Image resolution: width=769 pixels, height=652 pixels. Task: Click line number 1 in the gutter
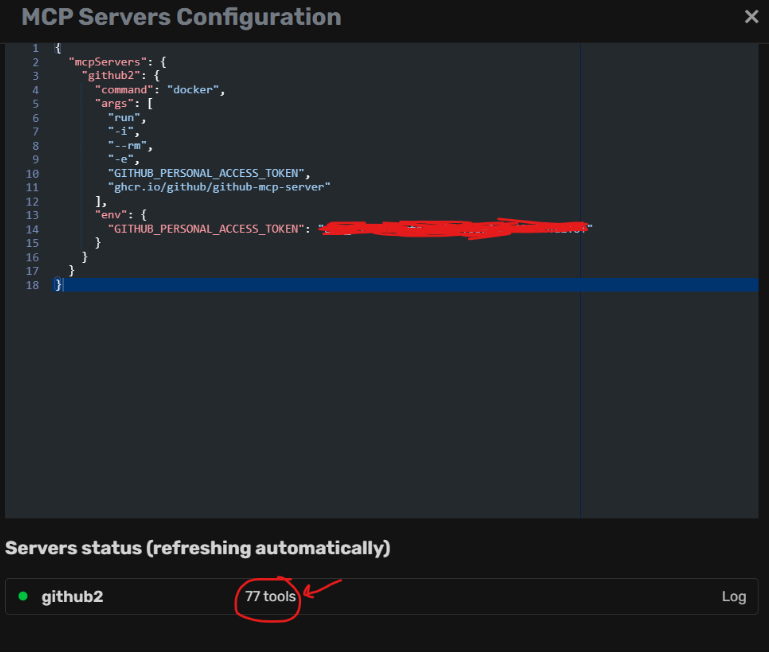pyautogui.click(x=36, y=48)
